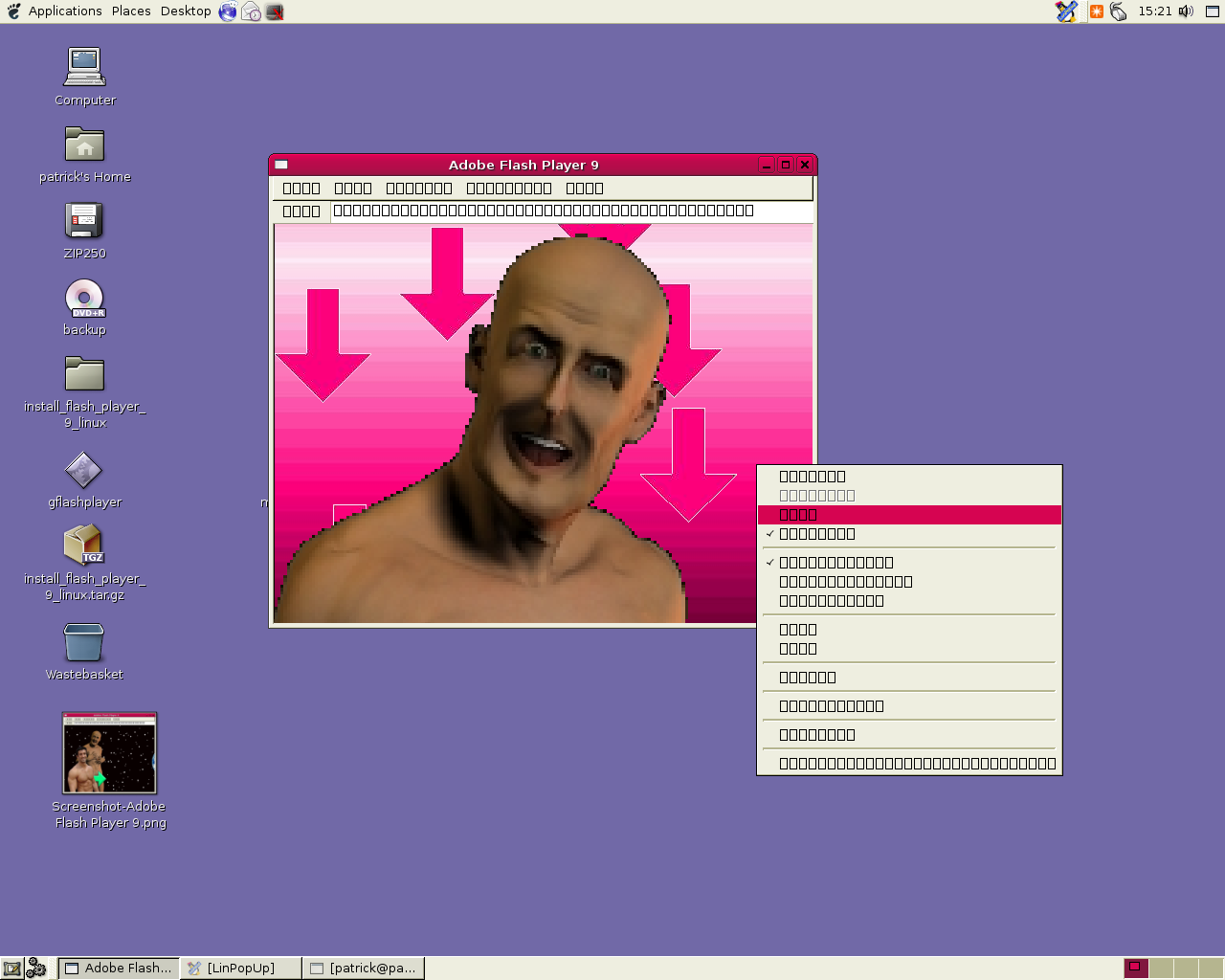The width and height of the screenshot is (1225, 980).
Task: Select the ZIP250 drive icon
Action: pyautogui.click(x=84, y=220)
